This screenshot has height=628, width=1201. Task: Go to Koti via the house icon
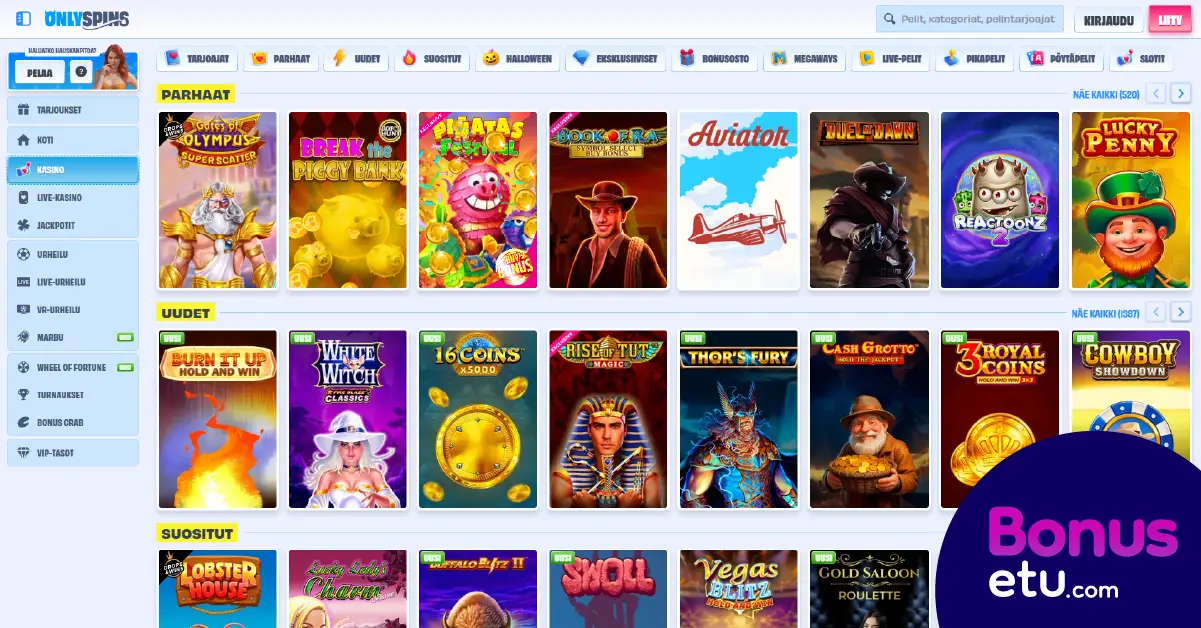pyautogui.click(x=24, y=140)
